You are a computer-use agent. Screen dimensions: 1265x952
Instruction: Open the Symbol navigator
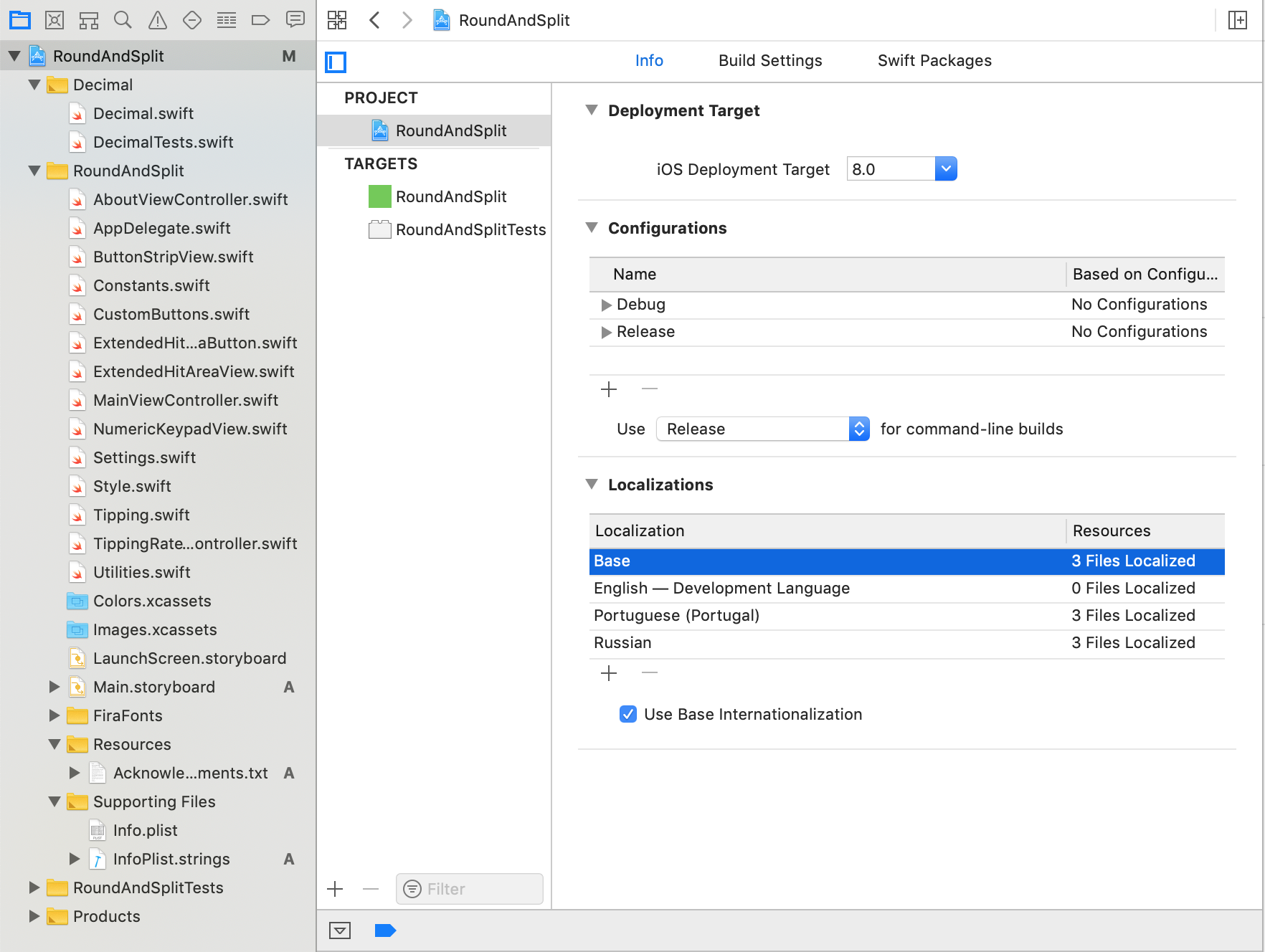[89, 20]
